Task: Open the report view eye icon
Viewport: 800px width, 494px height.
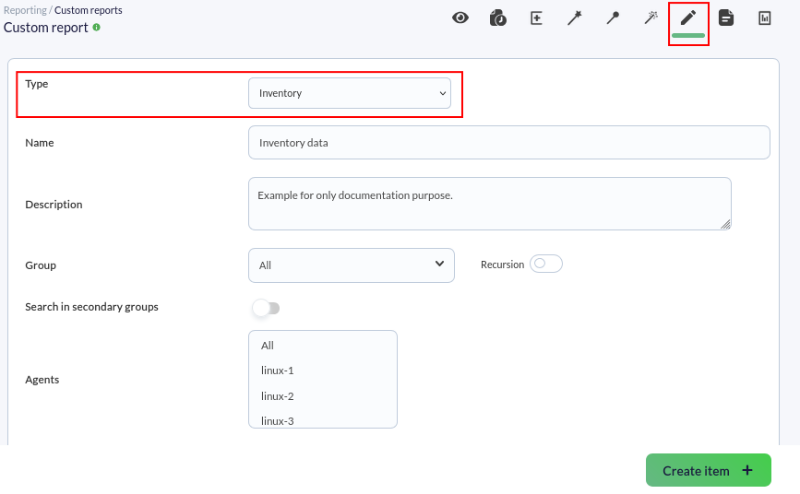Action: point(460,18)
